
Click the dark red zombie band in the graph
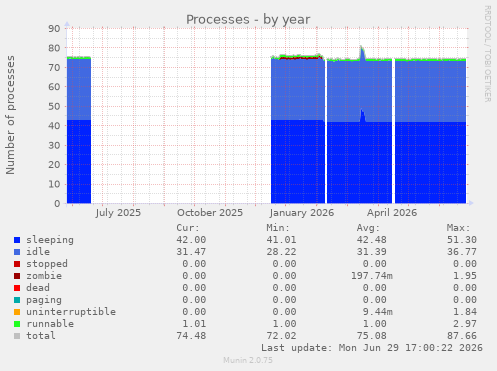coord(300,58)
